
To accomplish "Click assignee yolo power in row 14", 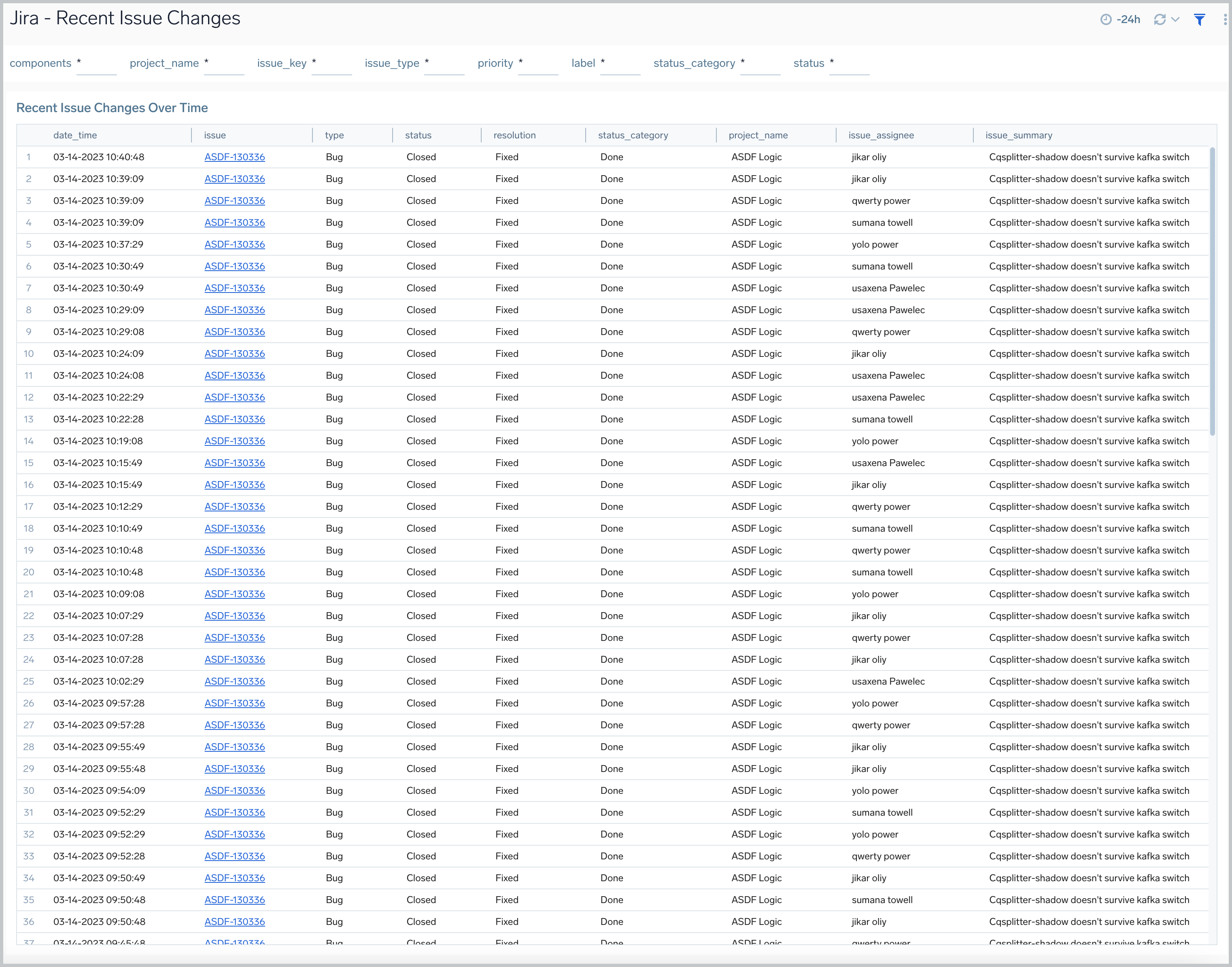I will (x=875, y=441).
